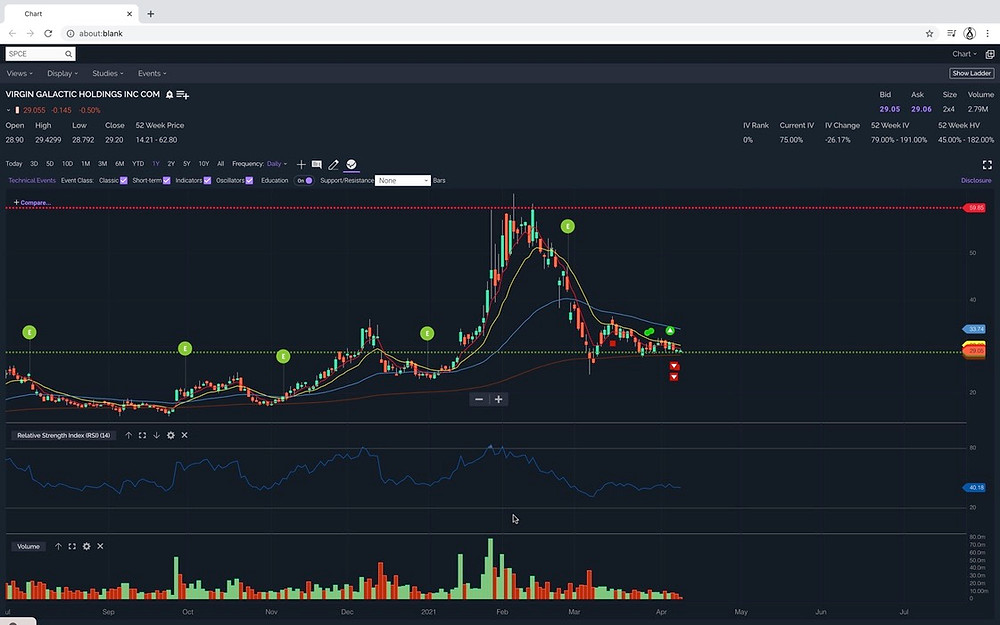1000x625 pixels.
Task: Click the blue 33.74 moving average tag
Action: click(x=974, y=329)
